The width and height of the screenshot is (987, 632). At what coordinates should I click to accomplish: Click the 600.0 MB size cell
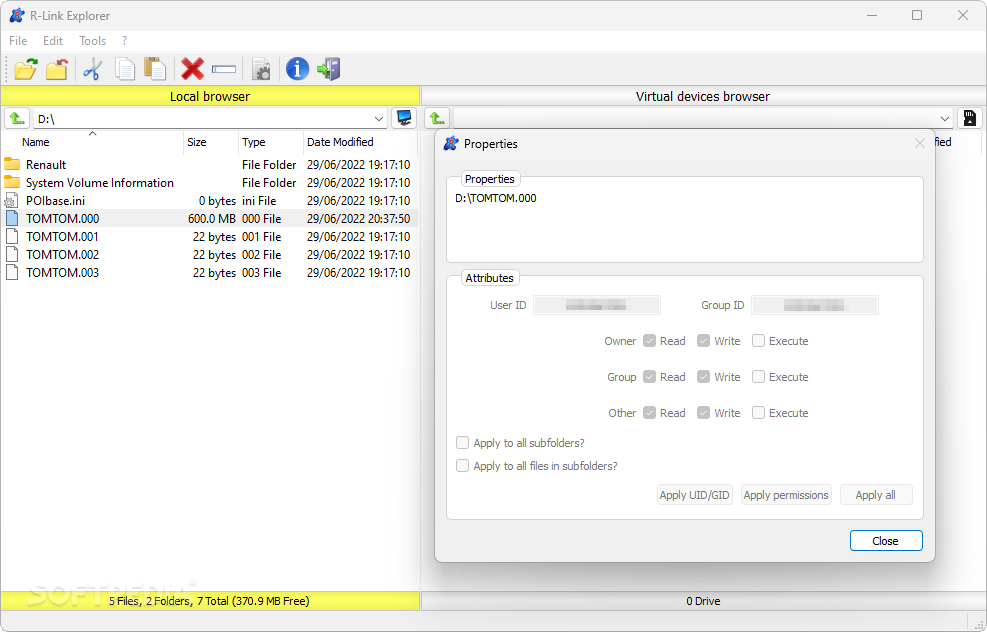click(212, 218)
